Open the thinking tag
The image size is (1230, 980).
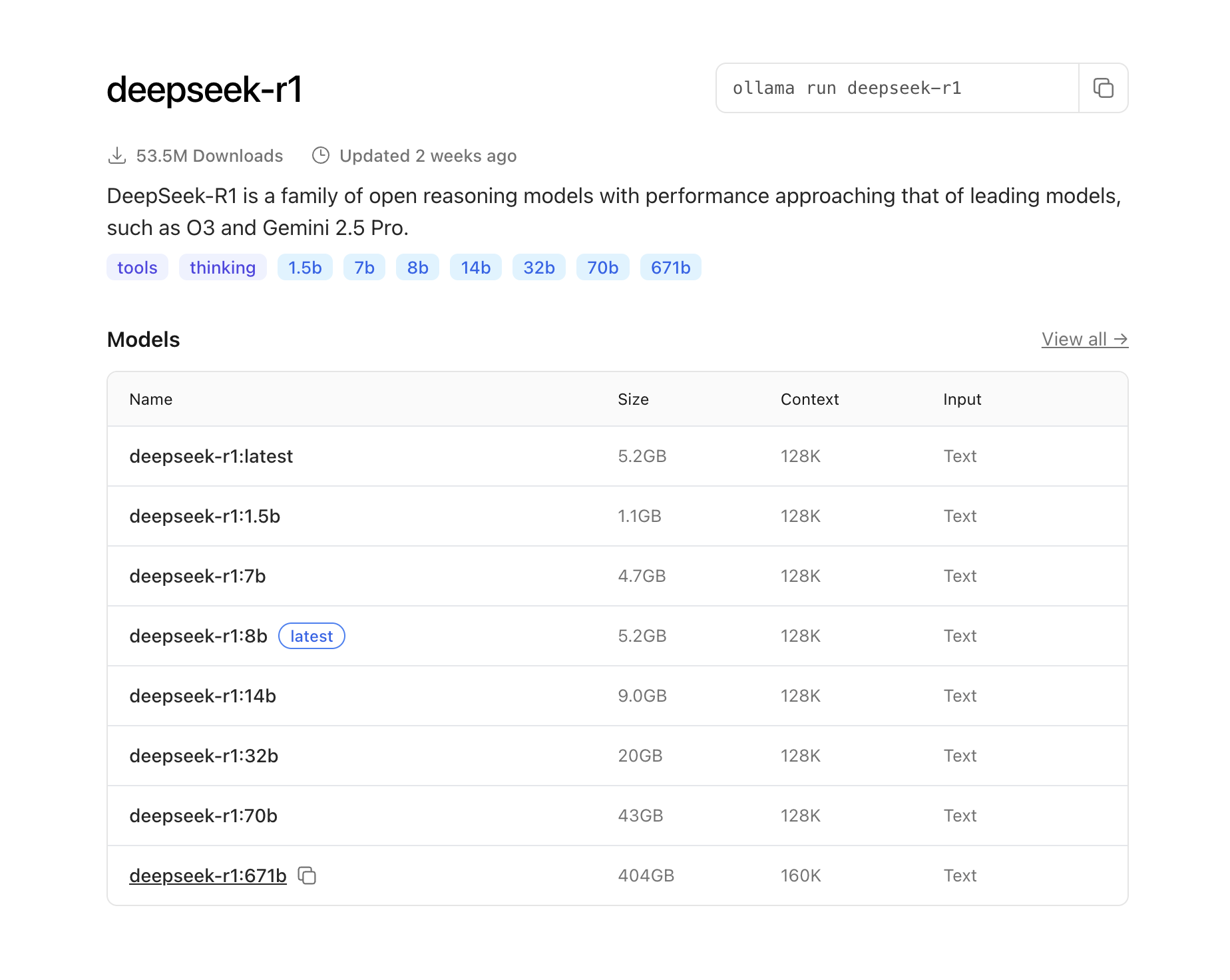[223, 267]
